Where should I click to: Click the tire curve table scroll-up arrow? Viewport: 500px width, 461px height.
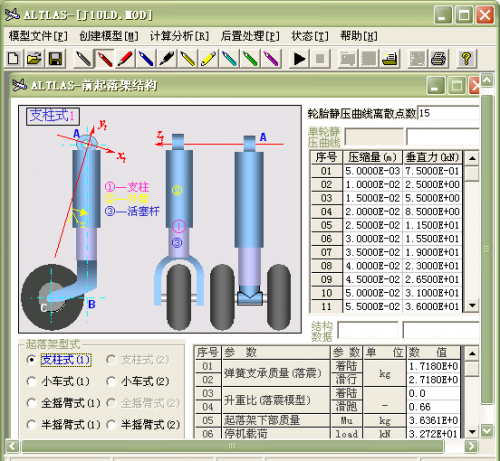pyautogui.click(x=472, y=158)
